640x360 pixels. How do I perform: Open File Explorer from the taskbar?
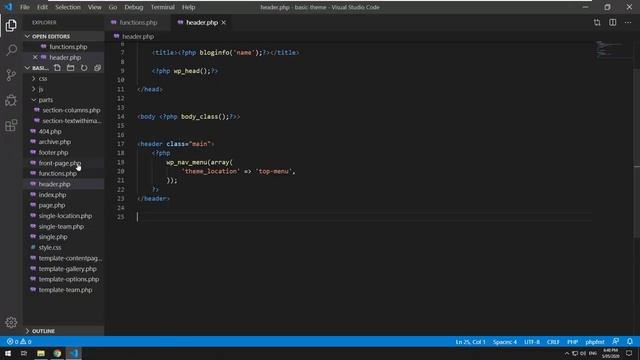pos(41,353)
